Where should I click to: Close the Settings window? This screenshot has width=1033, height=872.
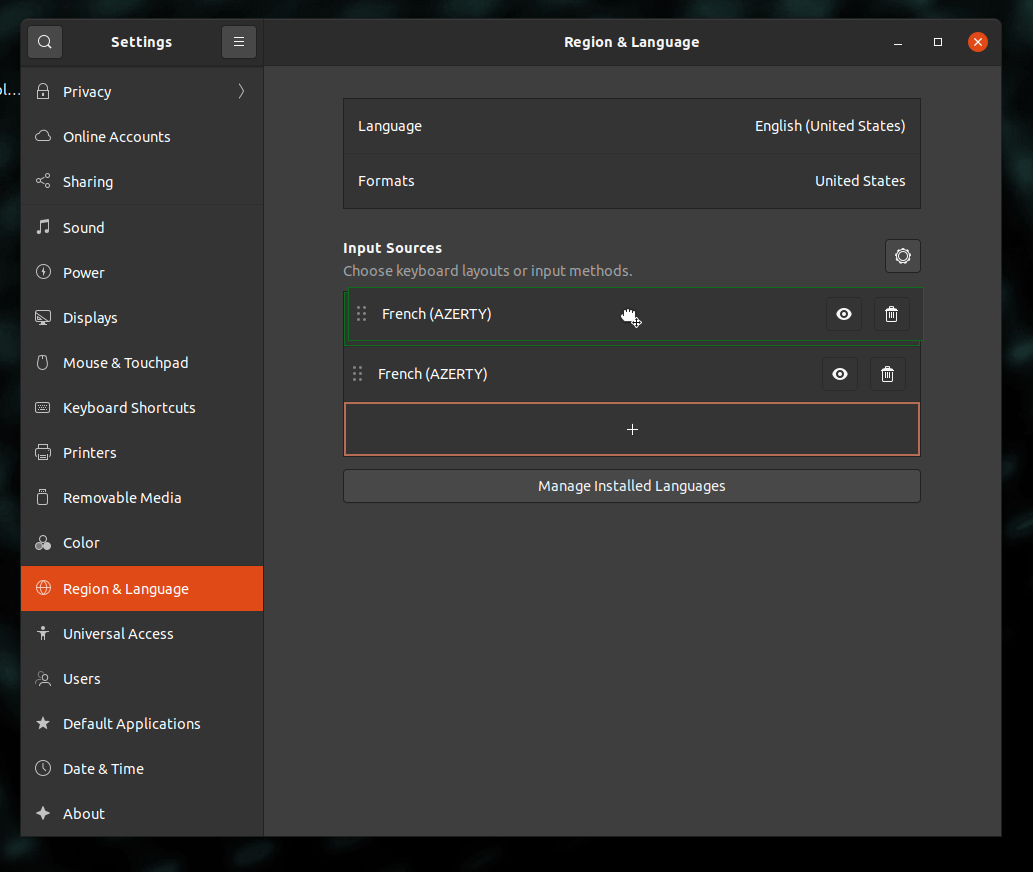977,42
